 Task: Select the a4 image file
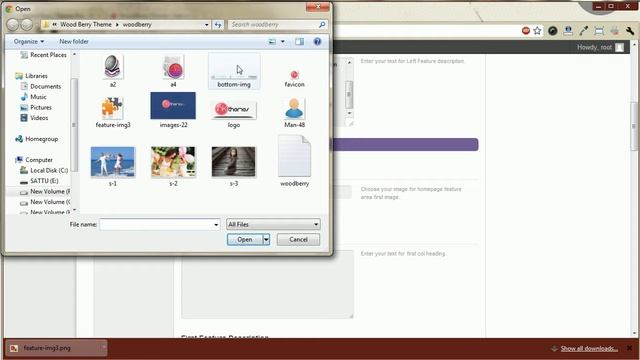[173, 71]
